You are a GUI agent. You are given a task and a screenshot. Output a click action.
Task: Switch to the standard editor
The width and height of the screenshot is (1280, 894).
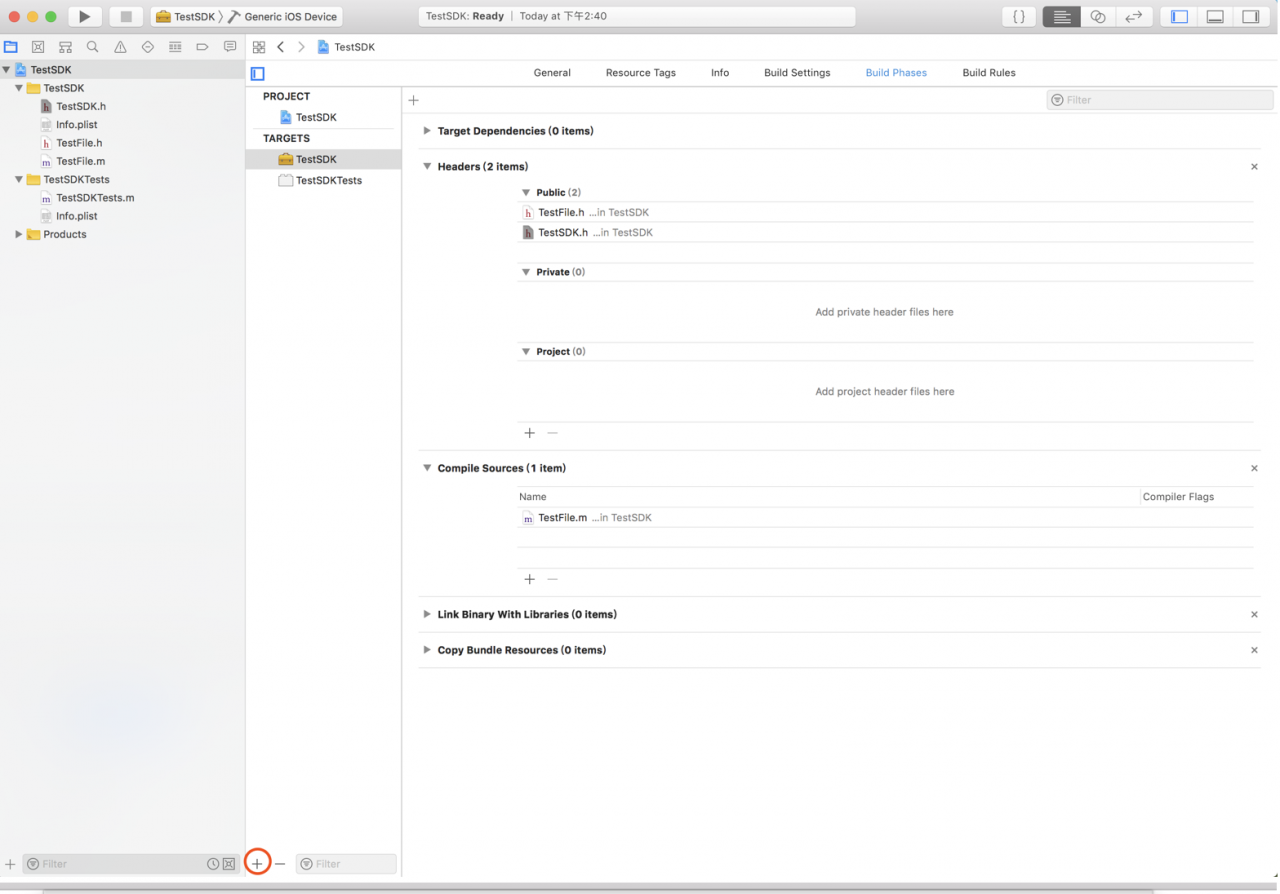coord(1062,16)
